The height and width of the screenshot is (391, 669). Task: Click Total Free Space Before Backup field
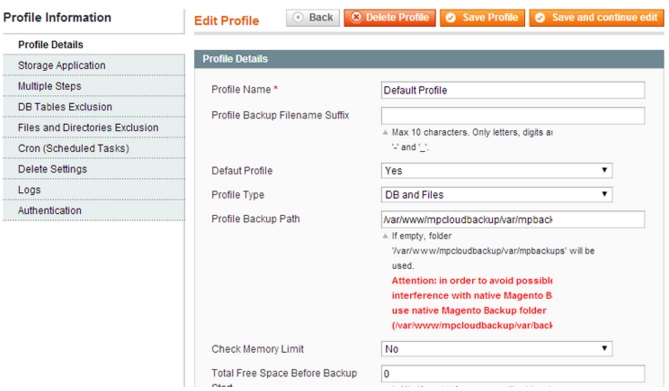[512, 373]
